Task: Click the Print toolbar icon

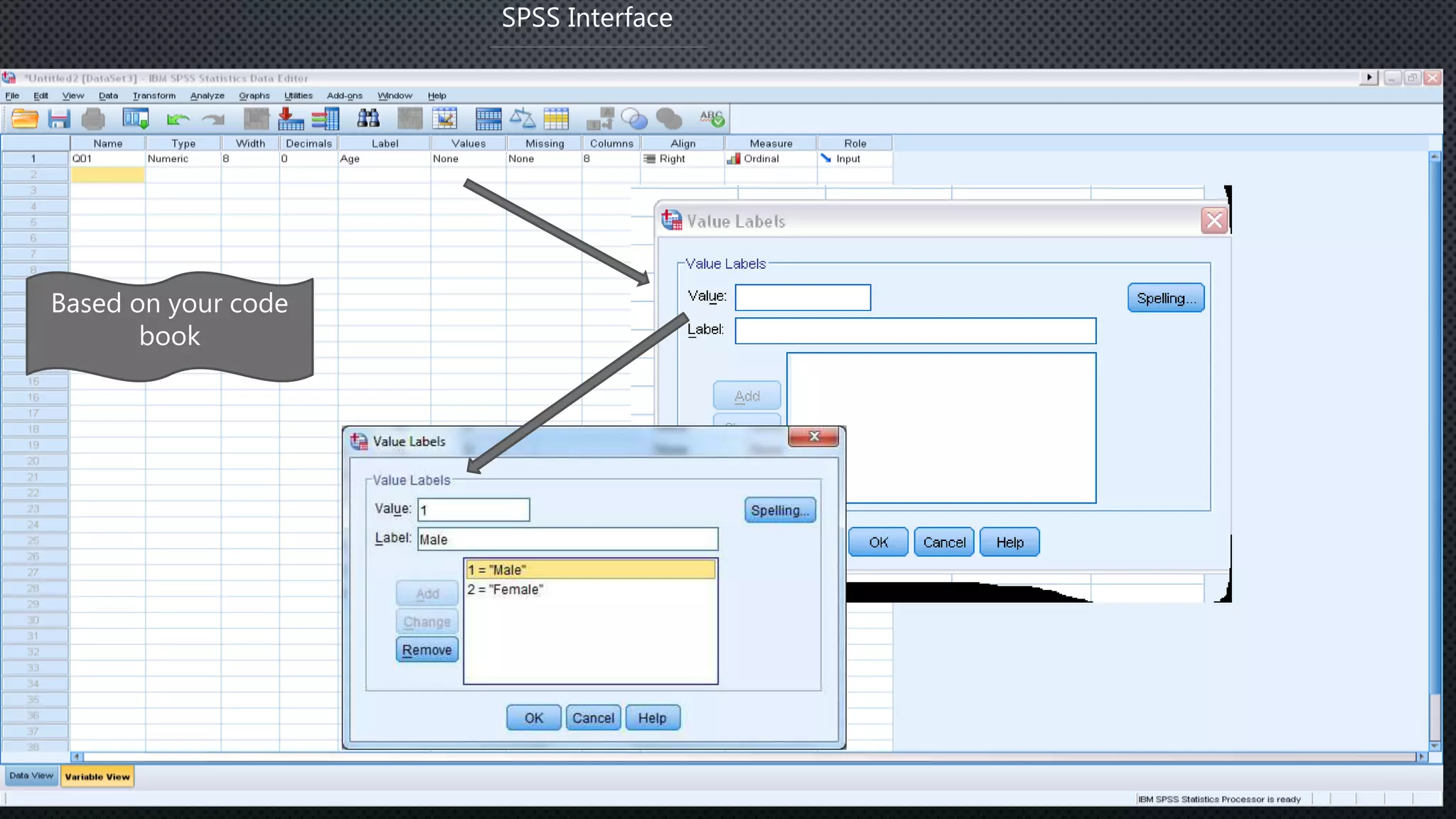Action: pyautogui.click(x=93, y=119)
